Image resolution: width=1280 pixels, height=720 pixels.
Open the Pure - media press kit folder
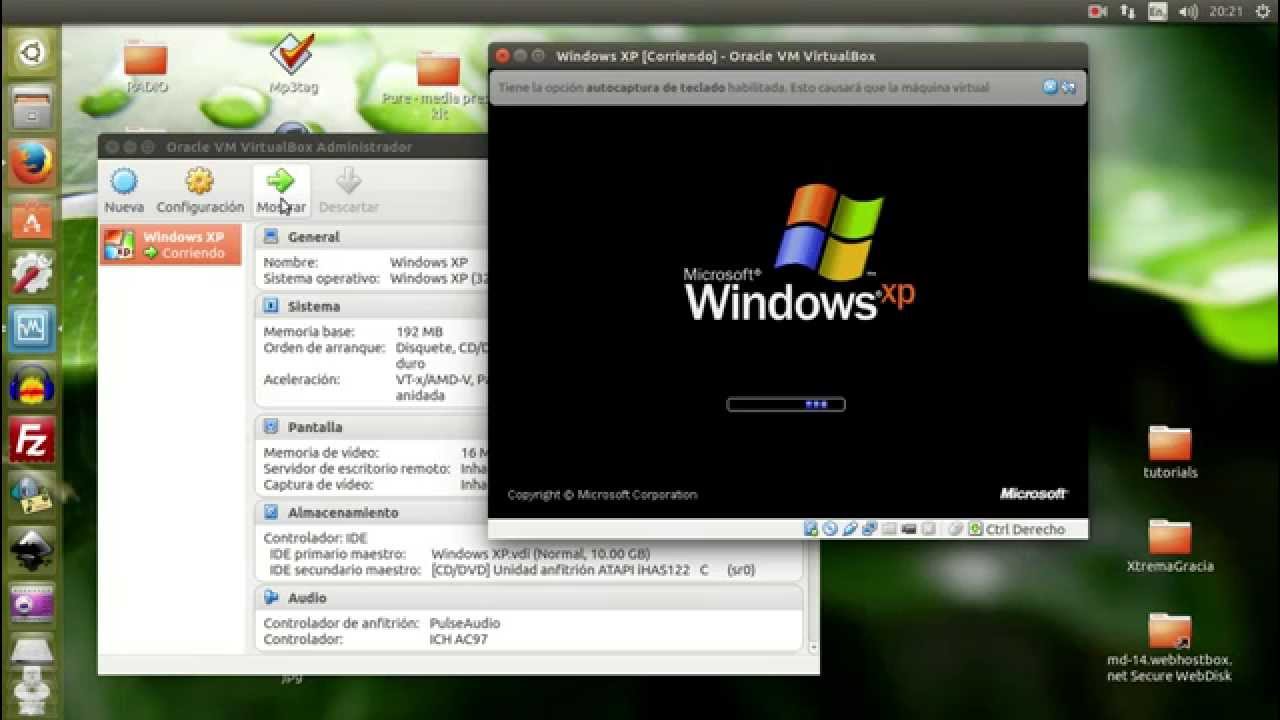437,83
